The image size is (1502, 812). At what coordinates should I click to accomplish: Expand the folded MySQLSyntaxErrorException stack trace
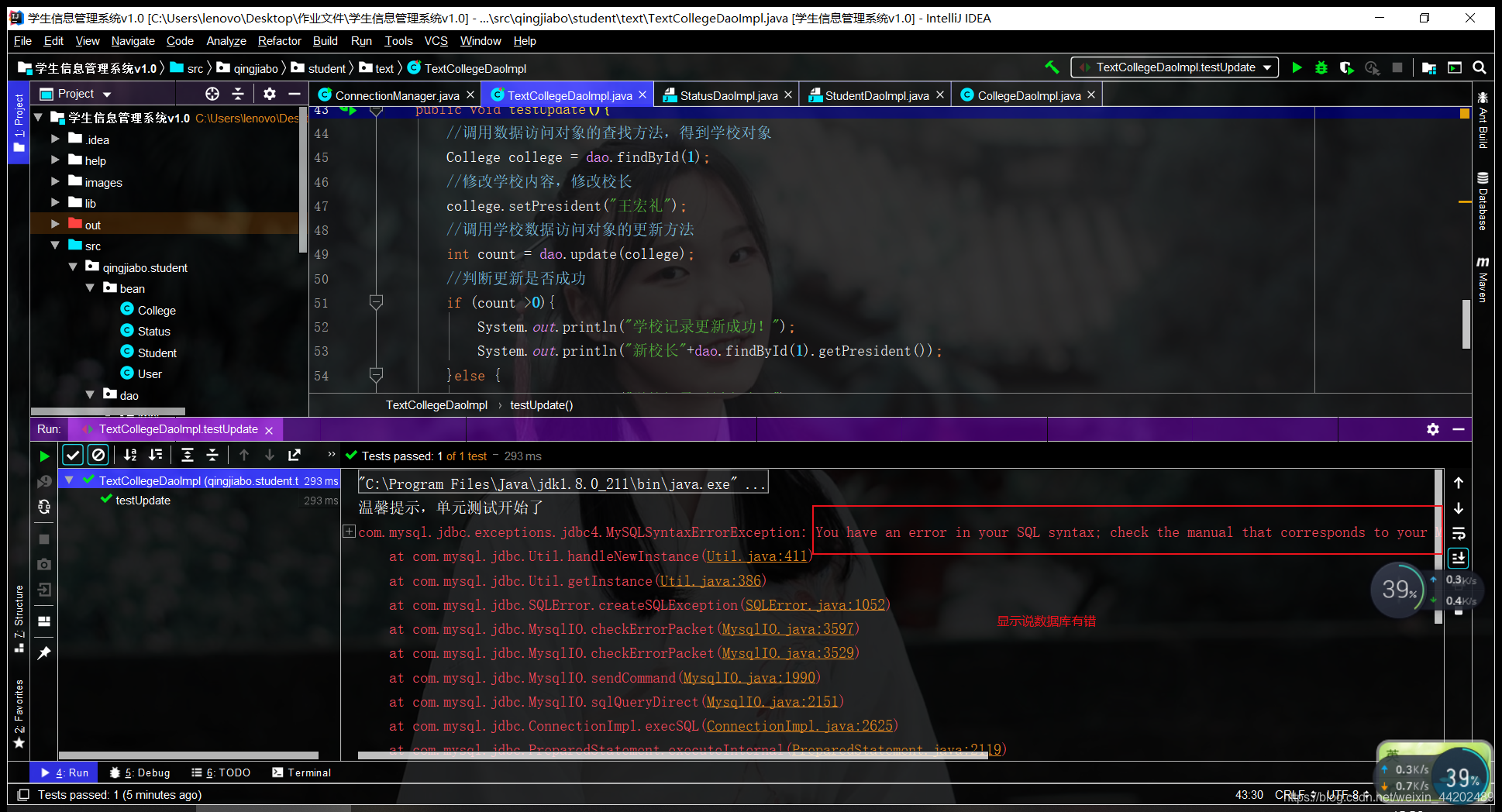click(x=350, y=532)
